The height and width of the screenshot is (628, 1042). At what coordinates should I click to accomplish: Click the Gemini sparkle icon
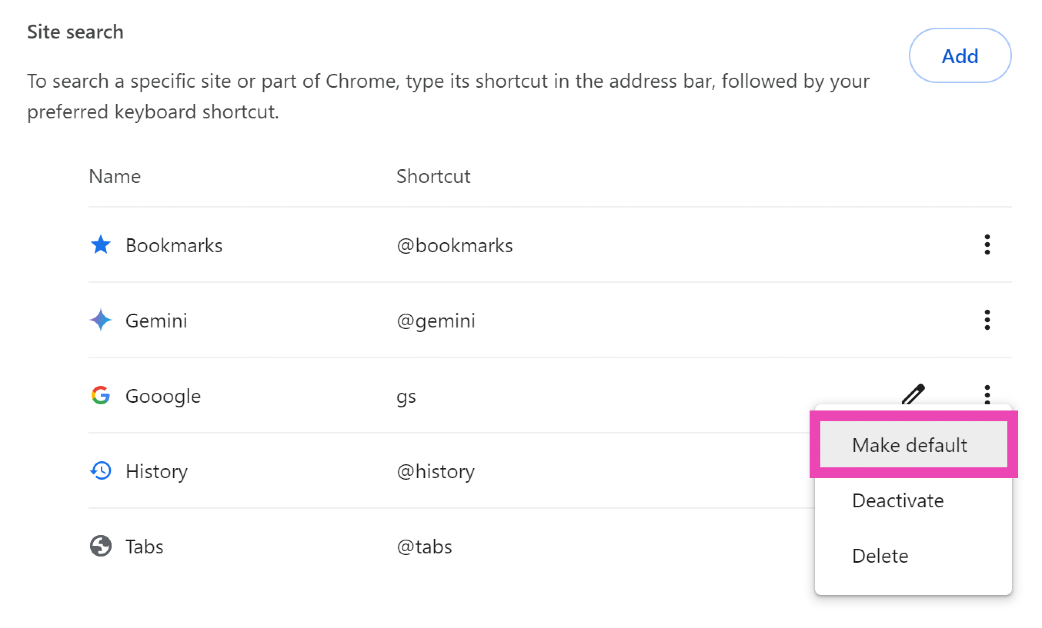(101, 321)
